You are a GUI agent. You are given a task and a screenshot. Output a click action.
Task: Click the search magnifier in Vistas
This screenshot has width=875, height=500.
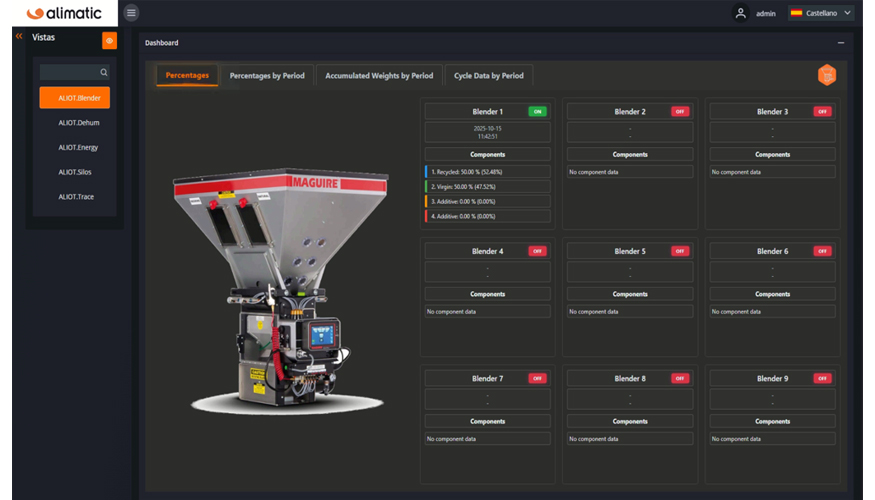[x=104, y=72]
